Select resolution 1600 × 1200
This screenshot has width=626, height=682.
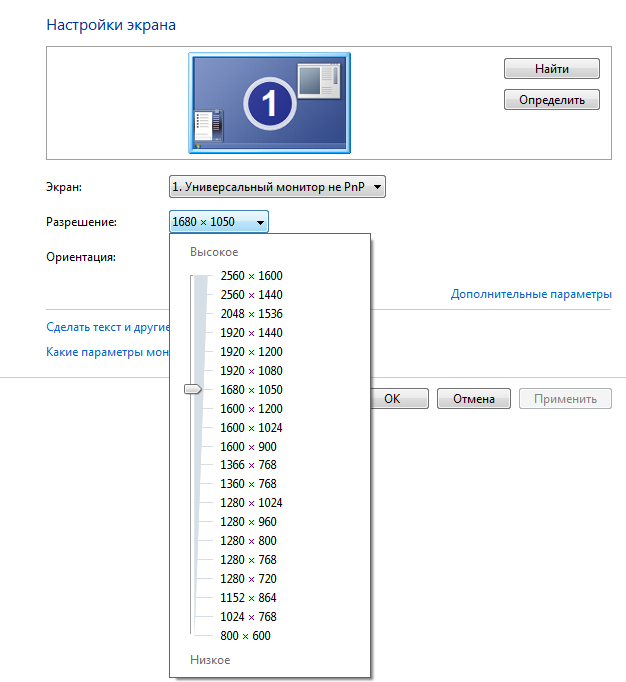click(x=251, y=409)
